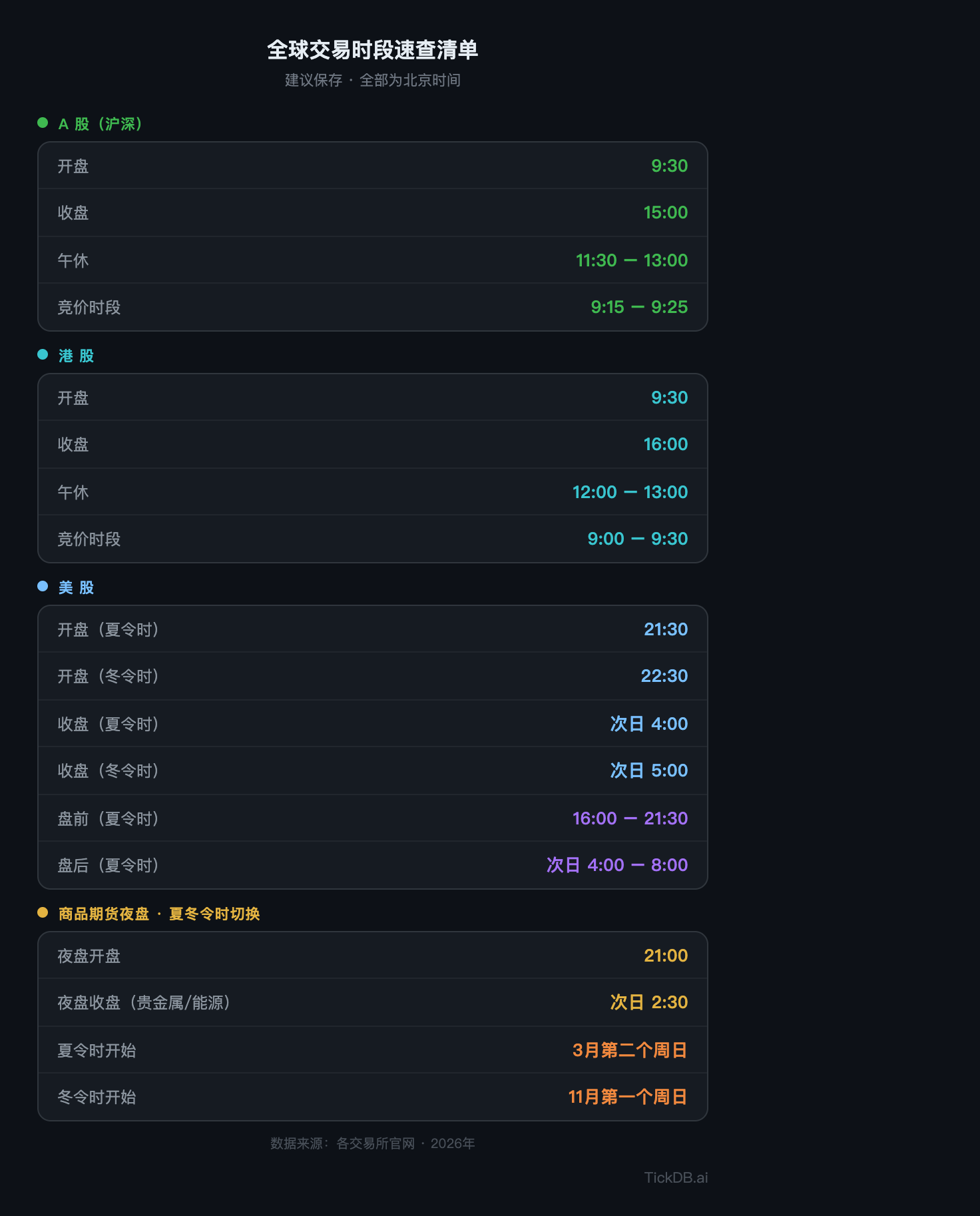The image size is (980, 1216).
Task: Select the 21:00 night session open
Action: [x=666, y=956]
